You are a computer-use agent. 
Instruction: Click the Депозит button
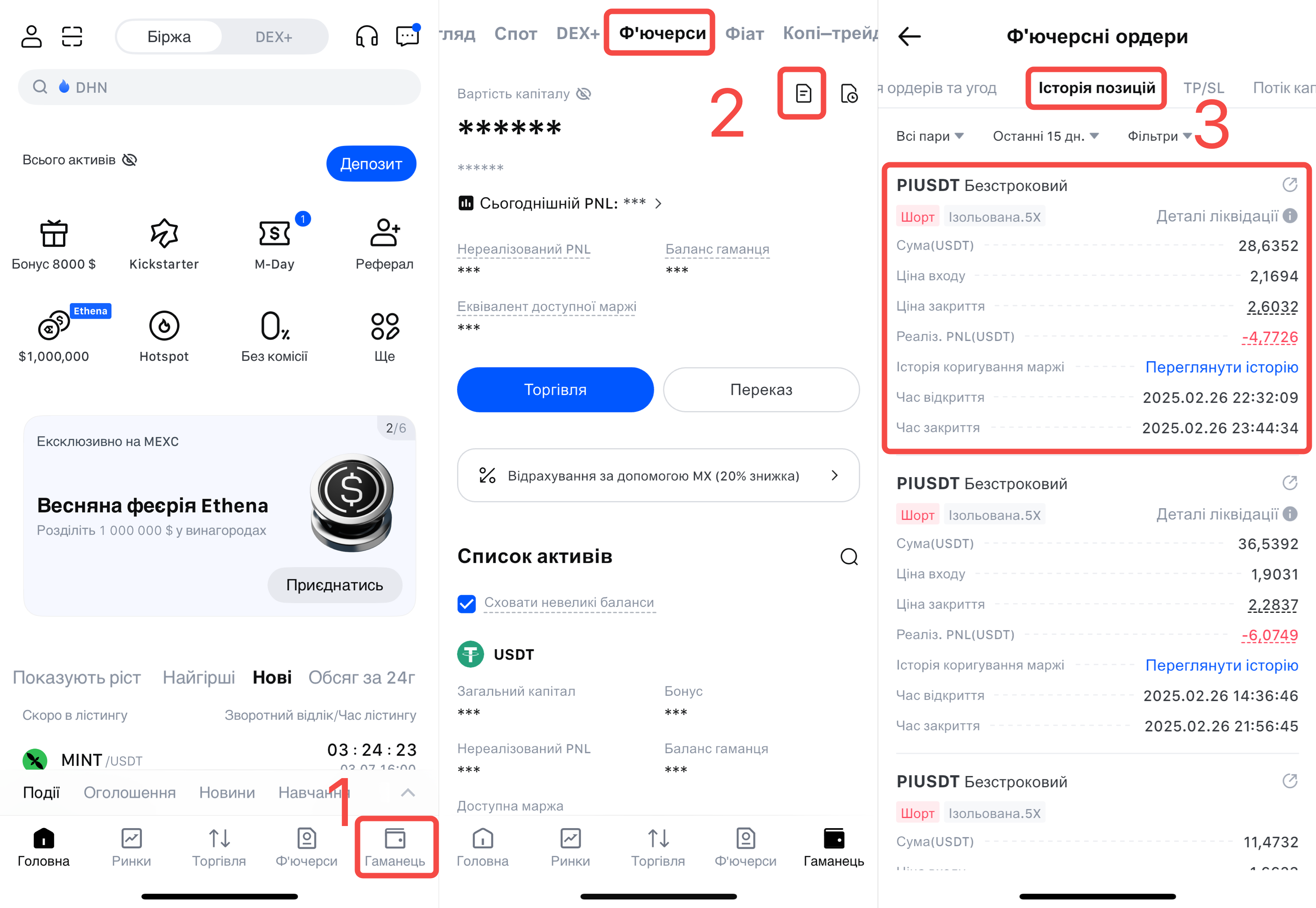point(371,164)
